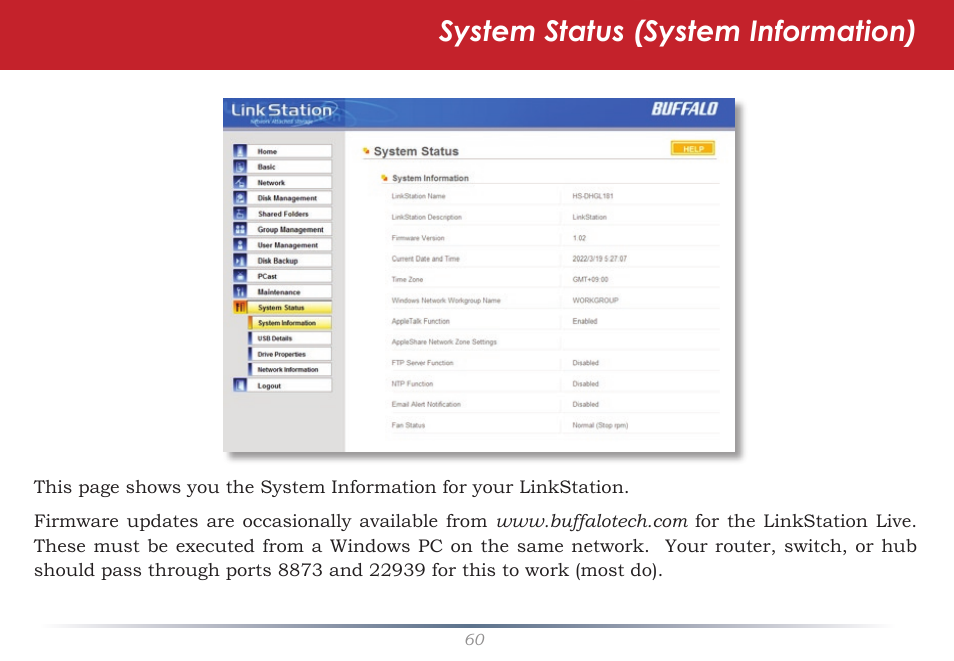The height and width of the screenshot is (661, 954).
Task: Click the Logout icon
Action: 240,385
